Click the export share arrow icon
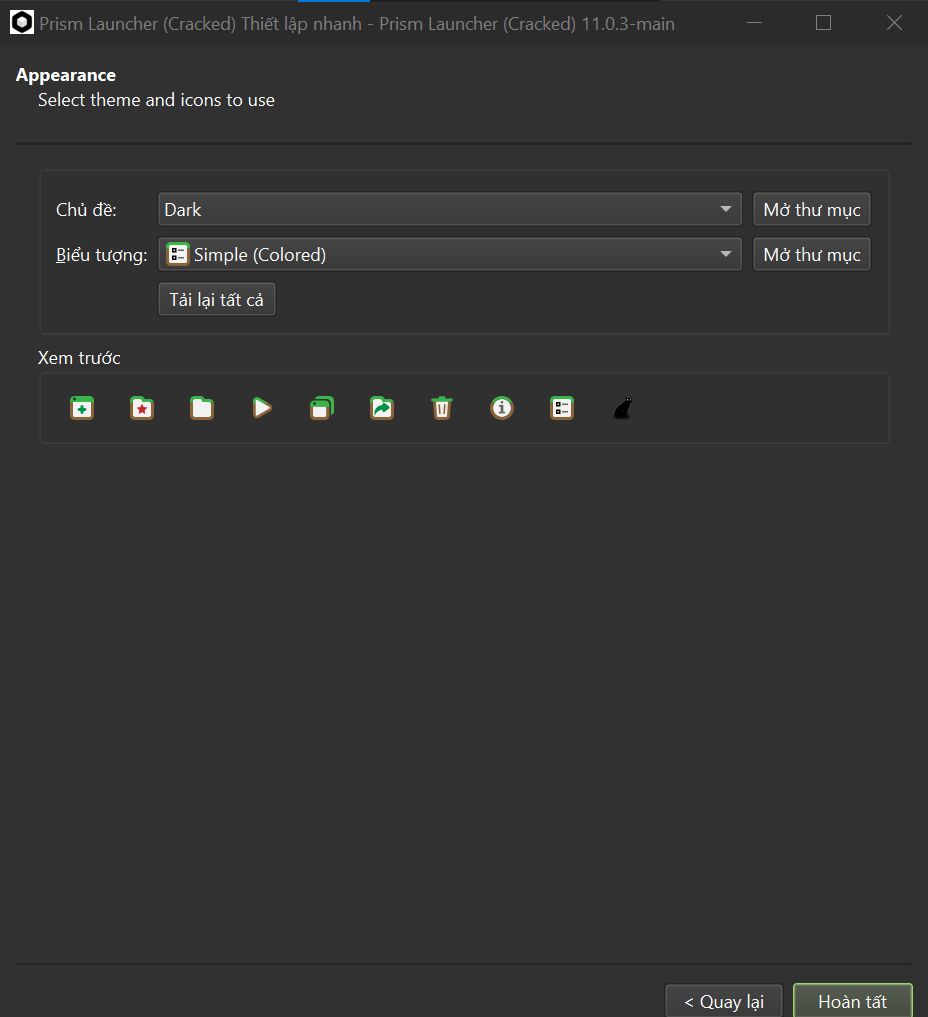Viewport: 928px width, 1017px height. coord(382,408)
